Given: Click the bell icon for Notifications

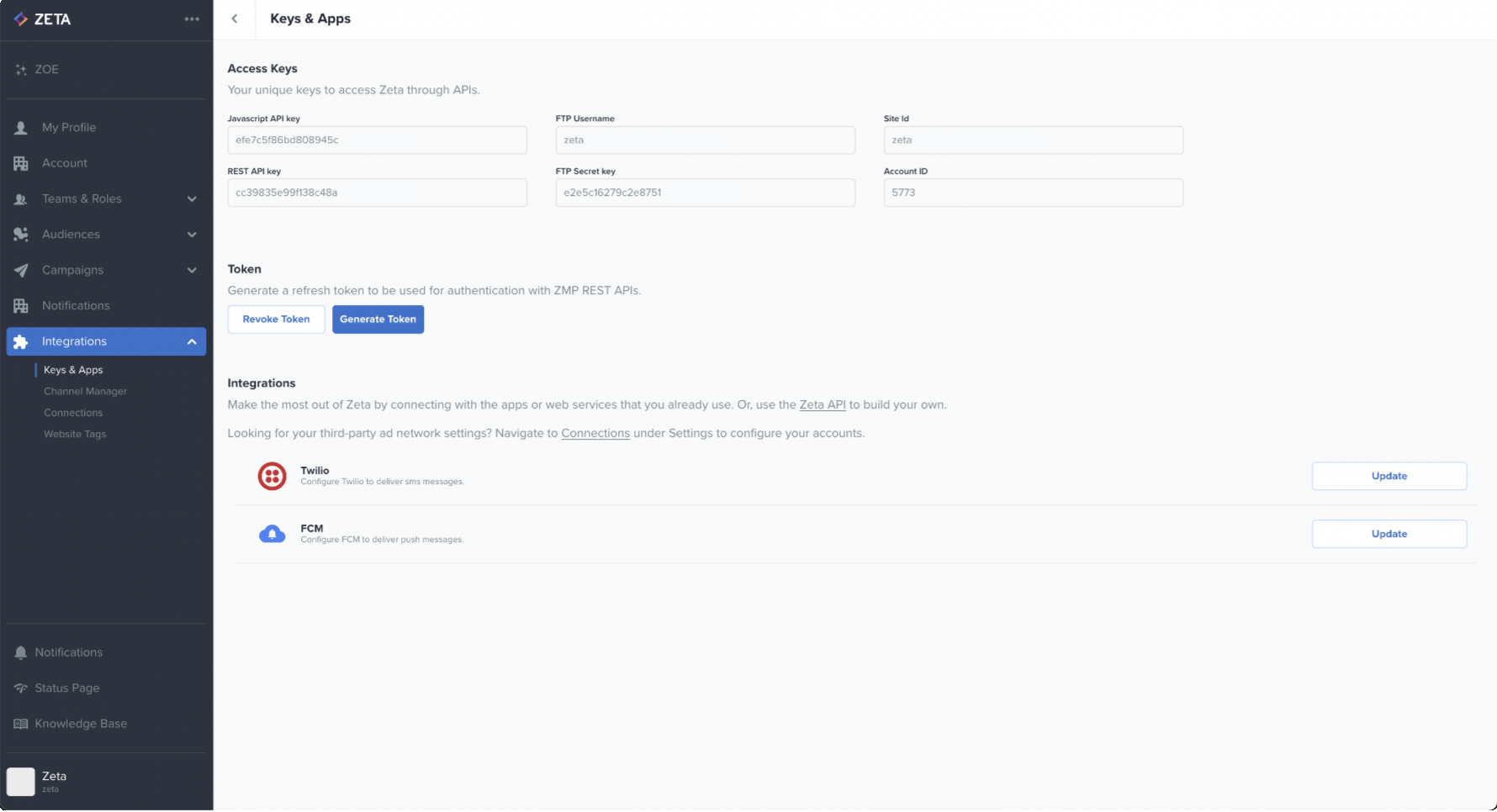Looking at the screenshot, I should point(21,653).
